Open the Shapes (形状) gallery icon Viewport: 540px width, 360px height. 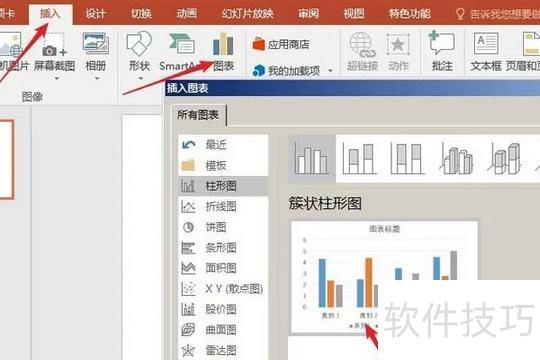pos(139,44)
